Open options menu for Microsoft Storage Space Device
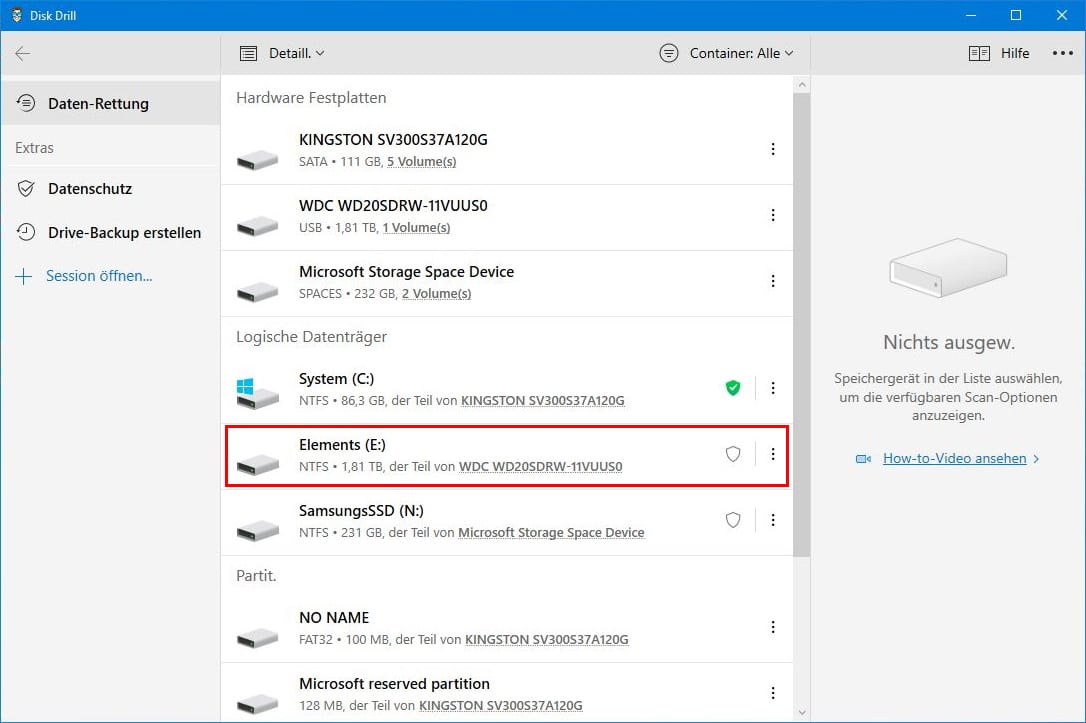1086x723 pixels. 773,280
